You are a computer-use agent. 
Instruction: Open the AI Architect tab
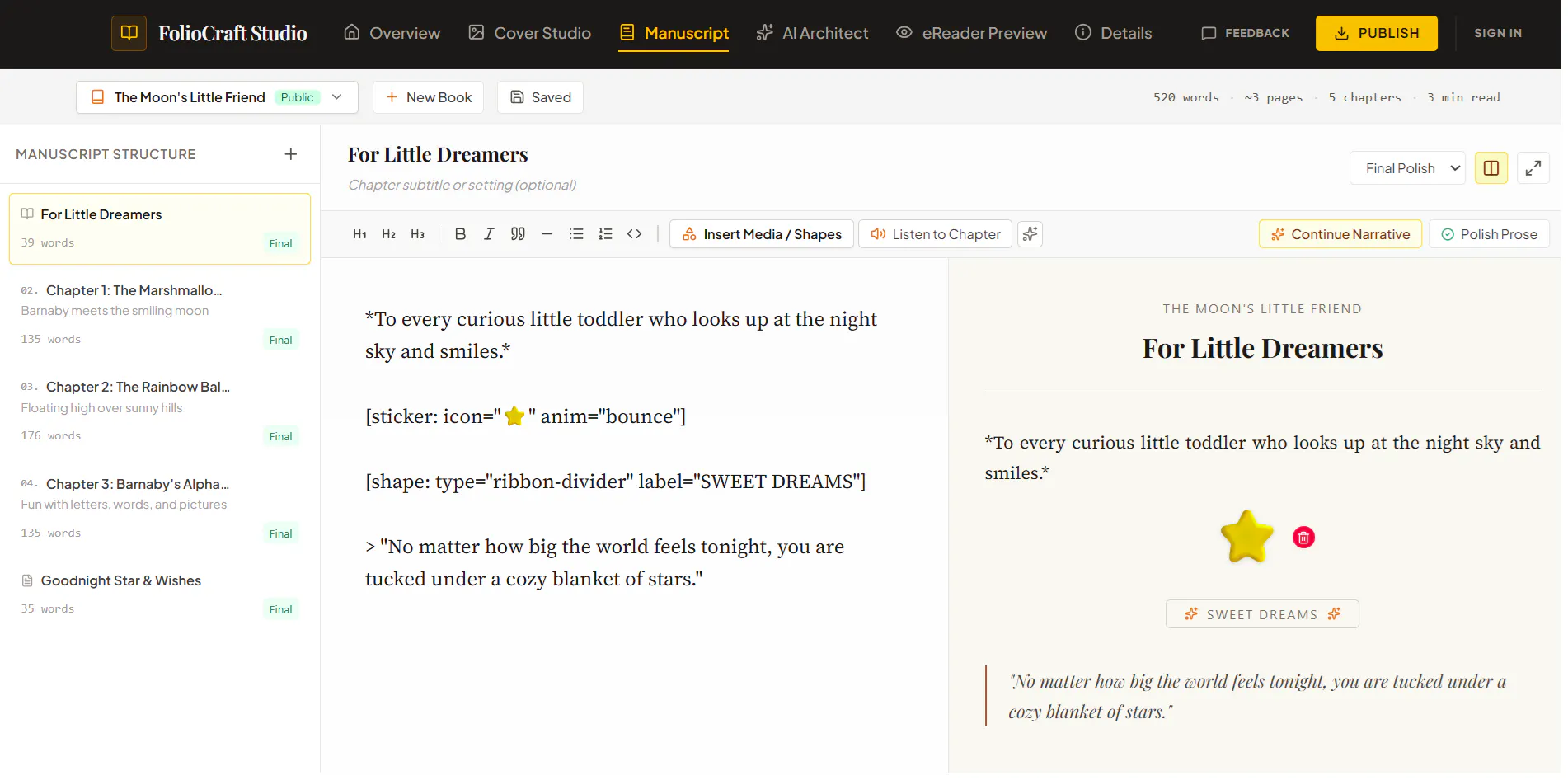click(812, 33)
